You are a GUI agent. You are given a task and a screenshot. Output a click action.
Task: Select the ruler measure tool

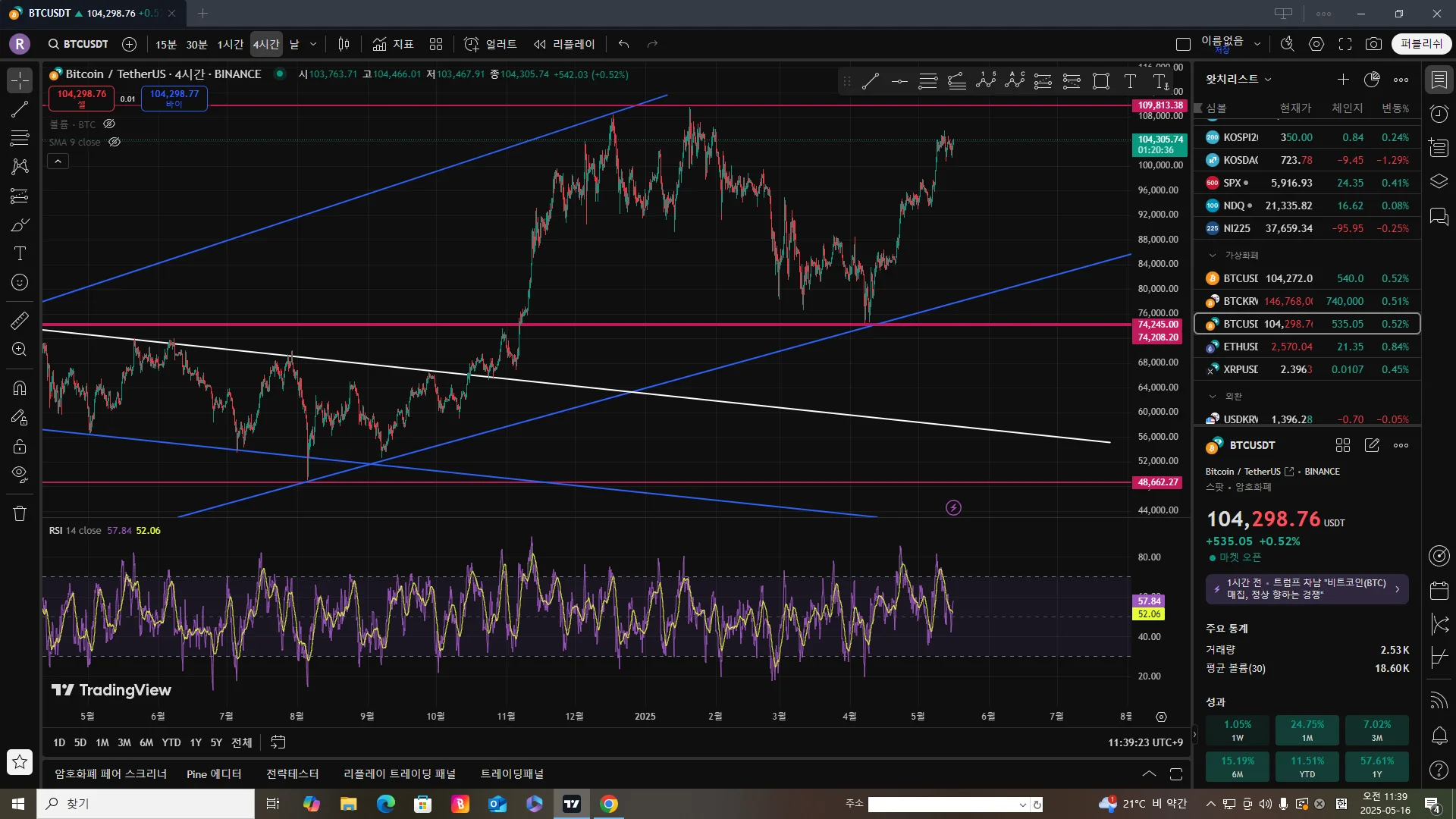tap(20, 321)
